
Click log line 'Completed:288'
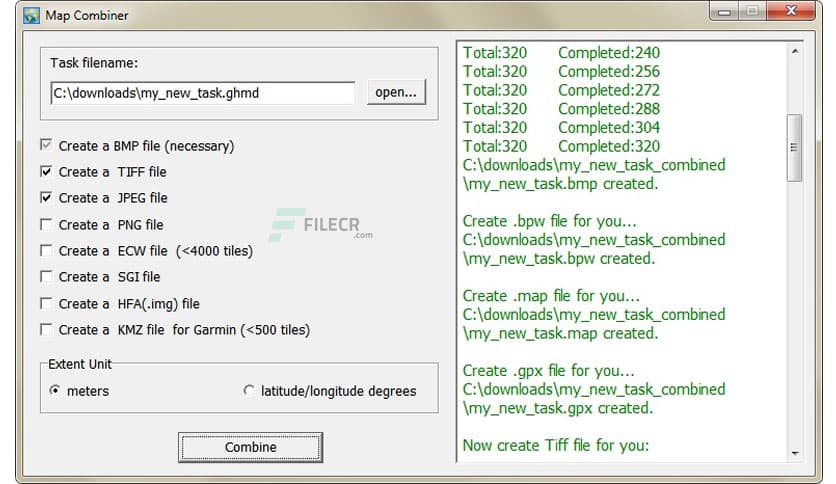click(609, 109)
